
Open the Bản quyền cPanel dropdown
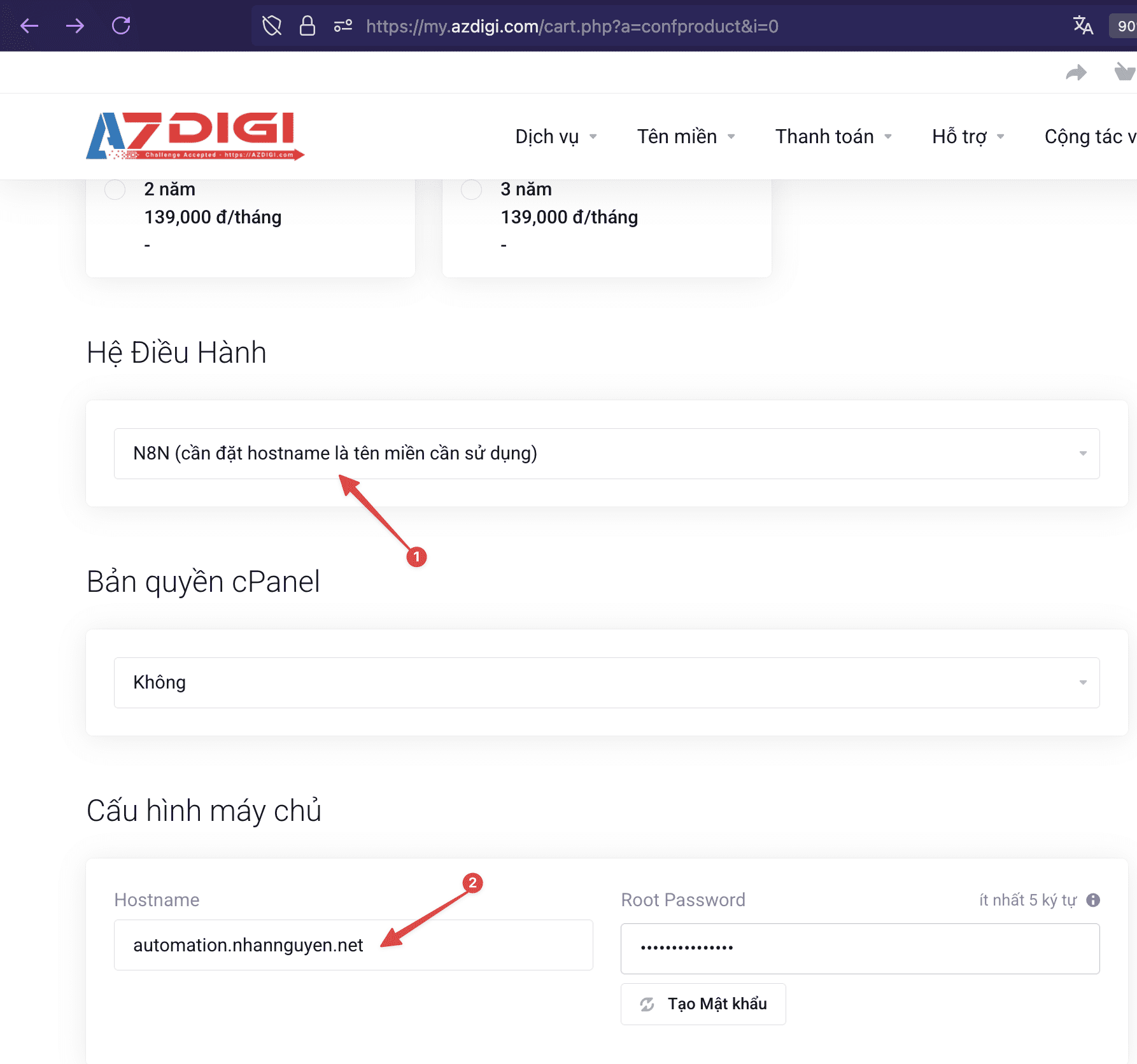pyautogui.click(x=606, y=683)
